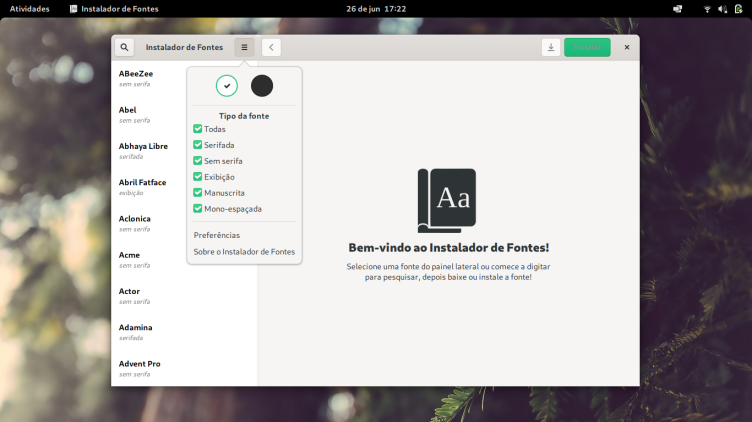
Task: Click the screen sharing tray icon
Action: (x=678, y=9)
